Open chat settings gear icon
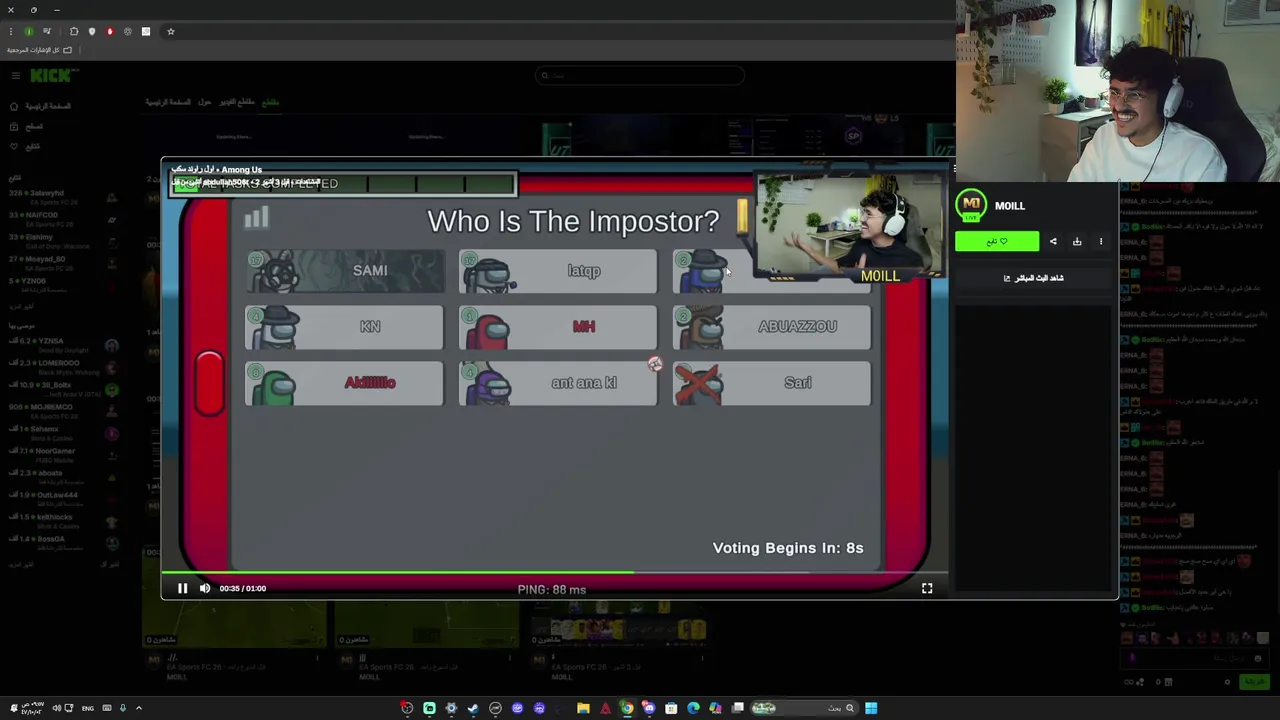 1227,682
